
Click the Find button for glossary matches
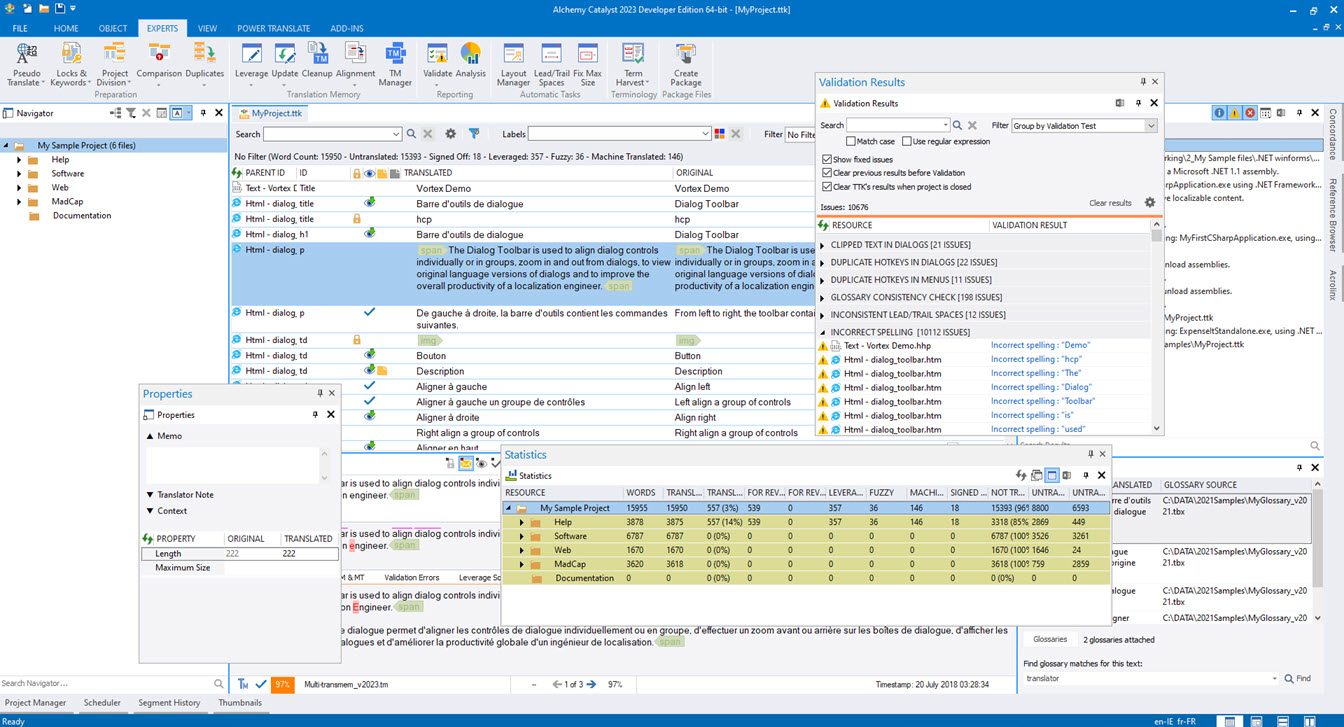(1297, 679)
